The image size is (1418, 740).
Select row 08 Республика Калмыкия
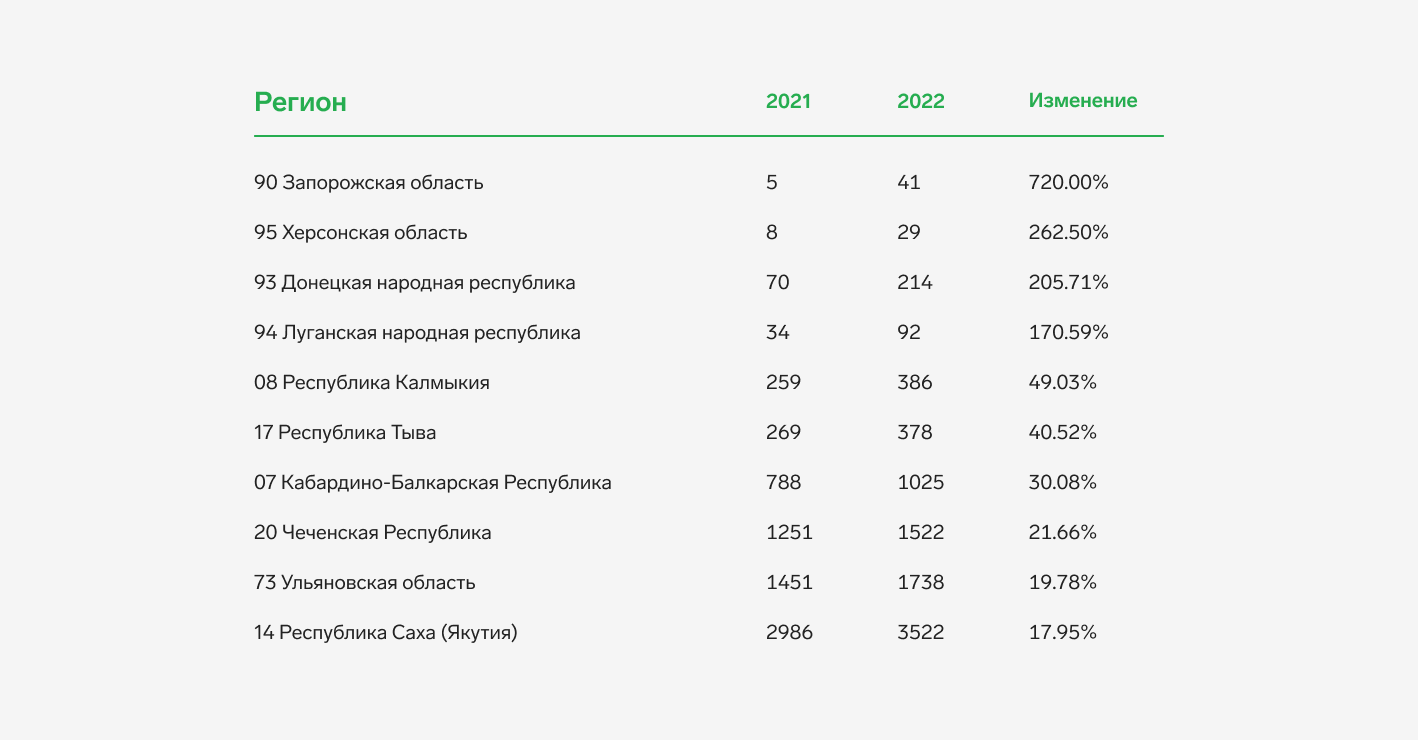[x=708, y=383]
